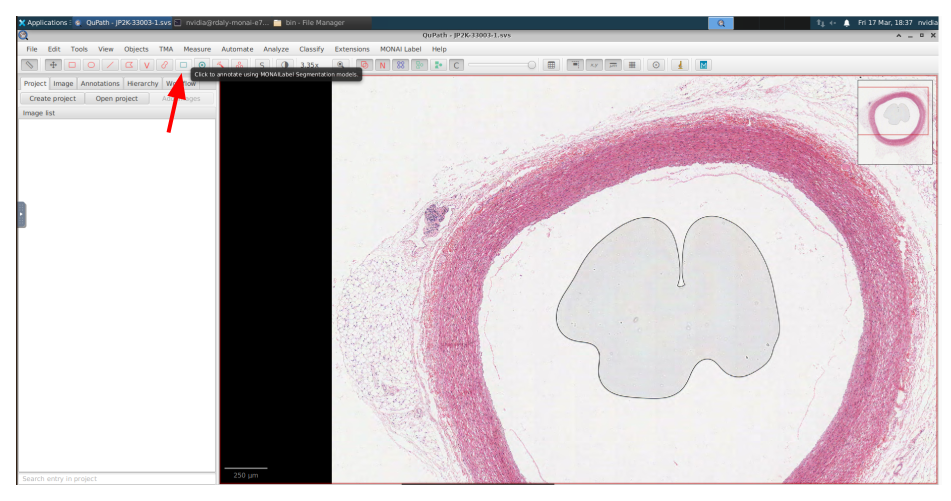Click the overlay opacity slider handle
951x501 pixels.
(532, 65)
